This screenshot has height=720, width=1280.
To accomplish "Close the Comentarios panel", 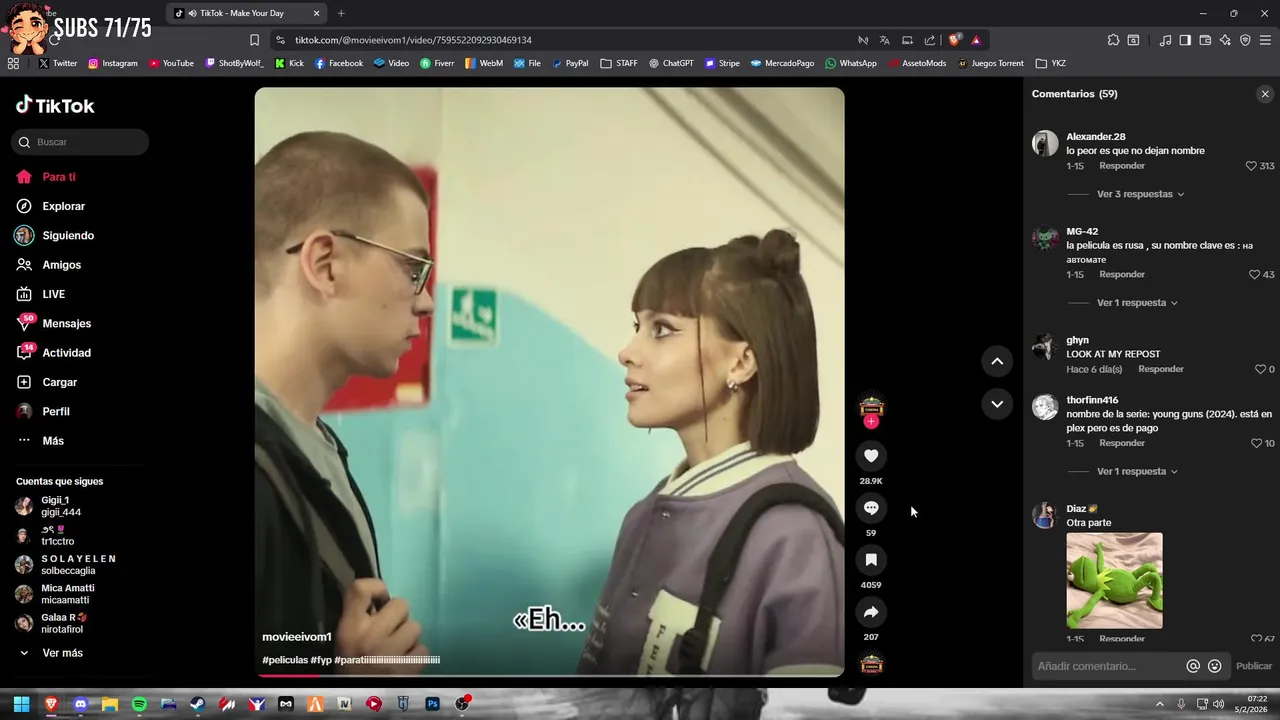I will coord(1265,94).
